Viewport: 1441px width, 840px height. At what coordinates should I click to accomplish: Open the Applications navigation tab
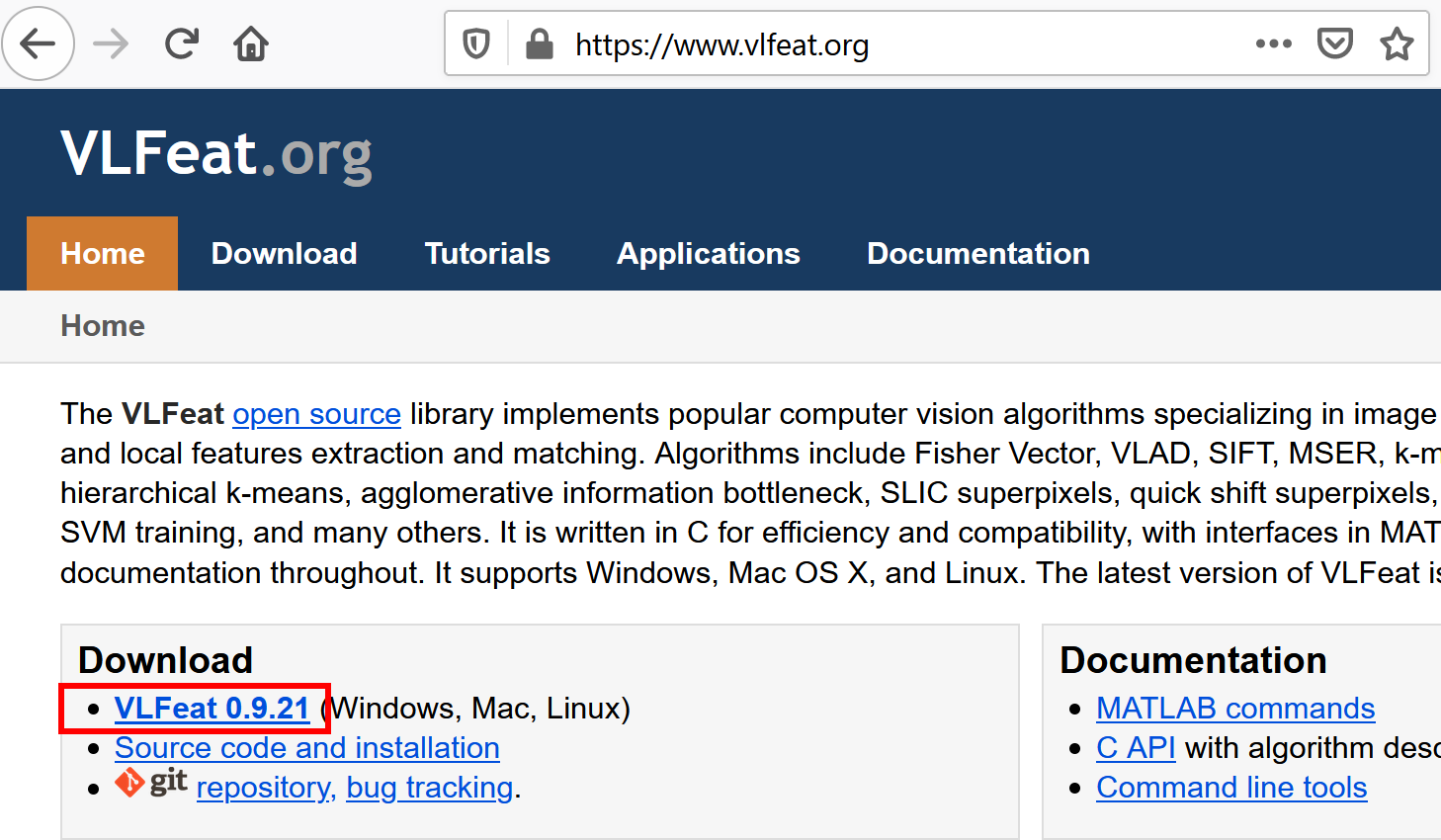709,254
